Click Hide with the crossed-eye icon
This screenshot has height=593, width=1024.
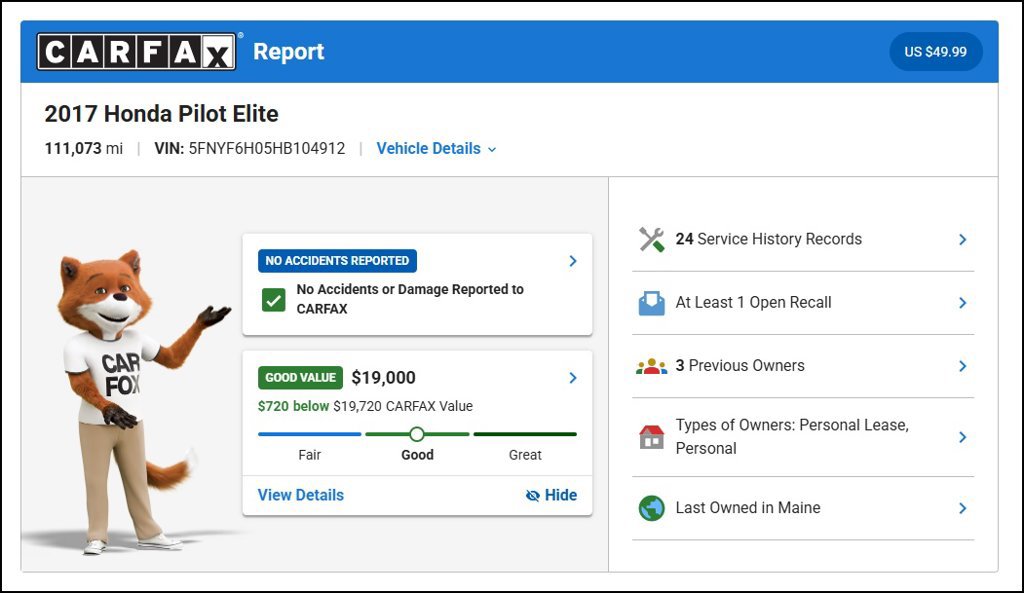(x=551, y=495)
